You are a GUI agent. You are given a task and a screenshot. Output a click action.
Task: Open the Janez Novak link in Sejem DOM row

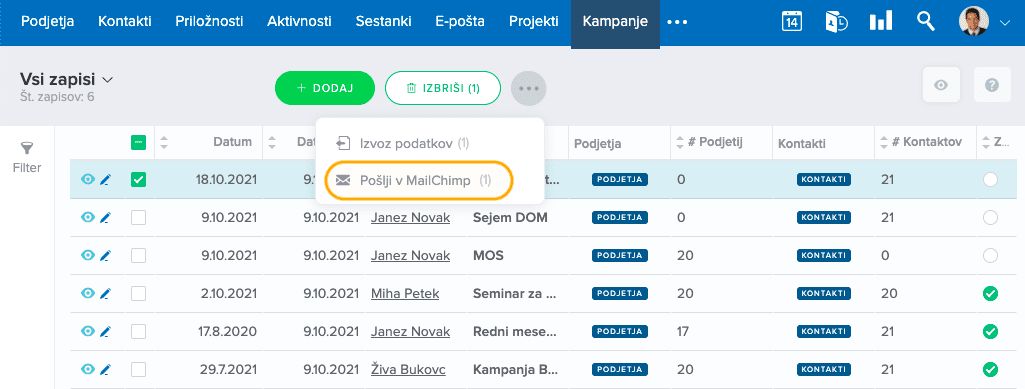pyautogui.click(x=411, y=218)
